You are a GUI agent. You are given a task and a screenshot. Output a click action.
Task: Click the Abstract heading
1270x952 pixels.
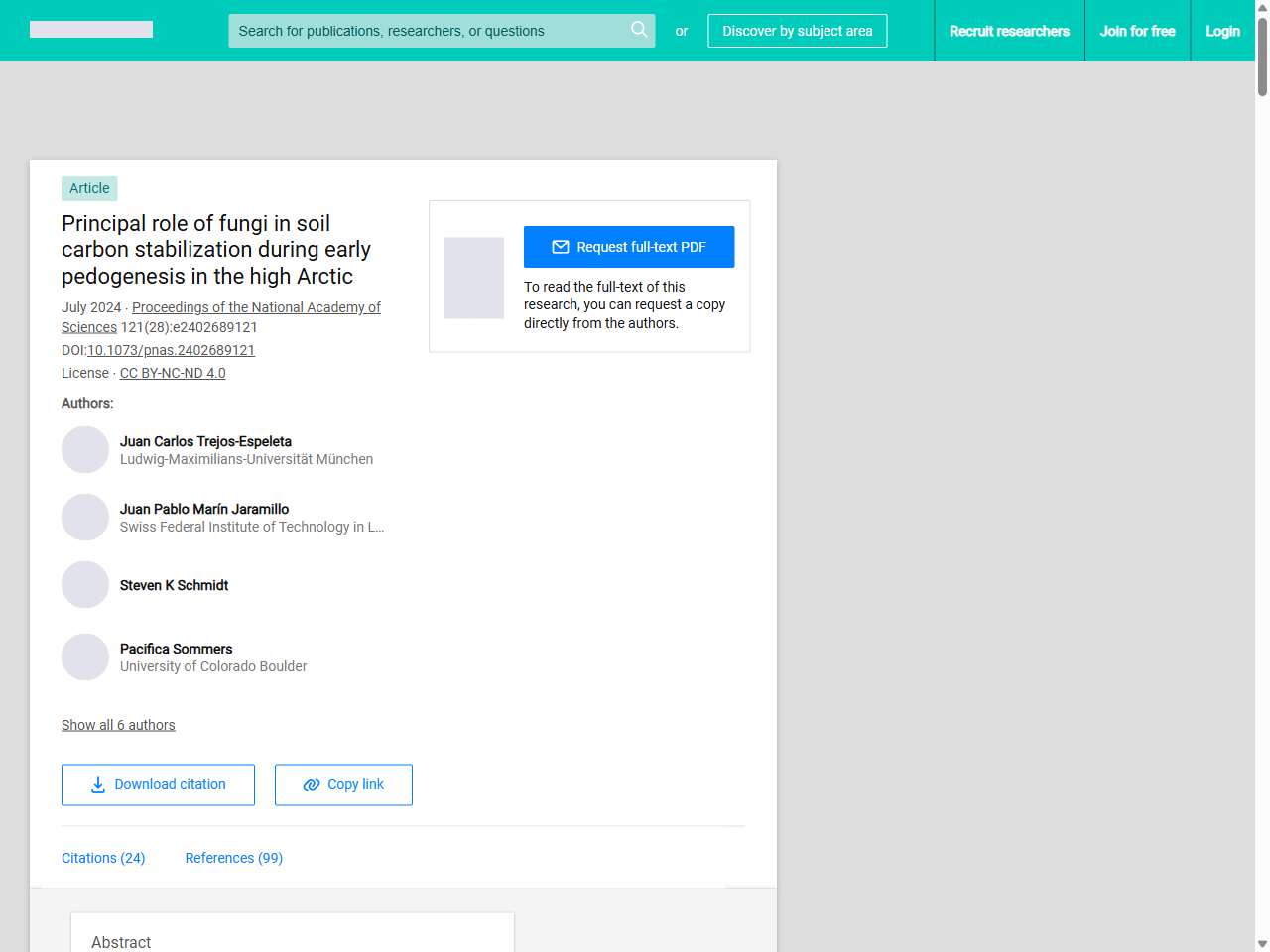click(x=121, y=942)
